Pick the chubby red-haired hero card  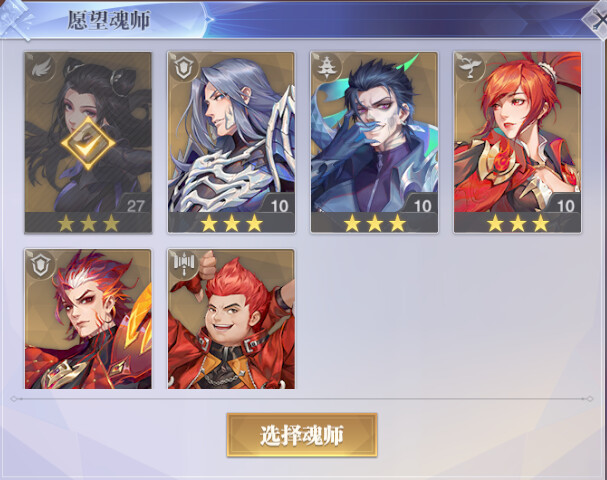click(231, 319)
